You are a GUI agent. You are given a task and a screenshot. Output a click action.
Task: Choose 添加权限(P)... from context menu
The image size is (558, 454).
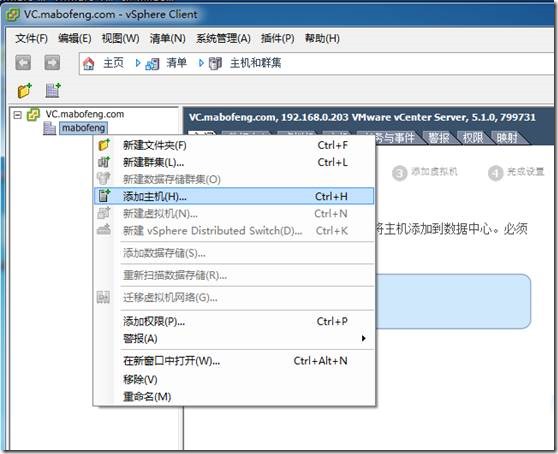(x=234, y=321)
